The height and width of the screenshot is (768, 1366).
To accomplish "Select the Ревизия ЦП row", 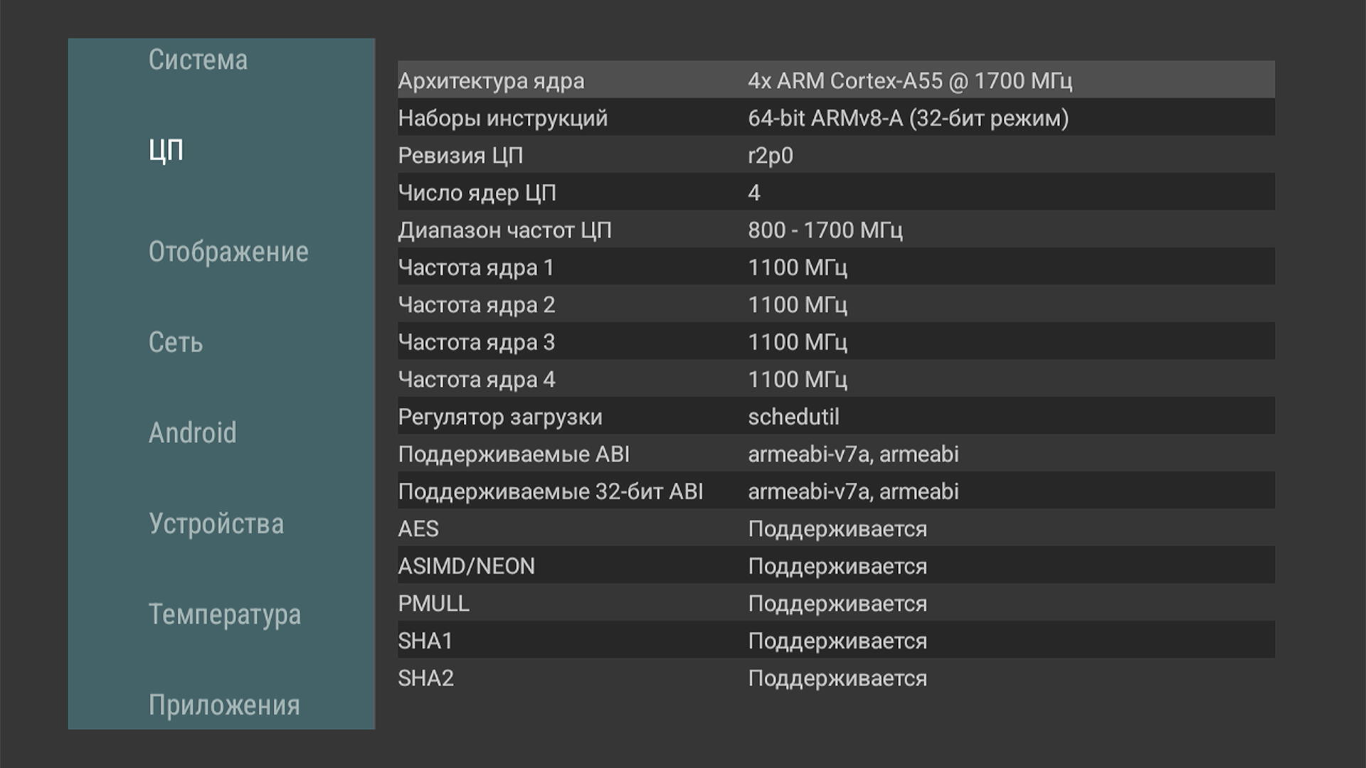I will (835, 156).
